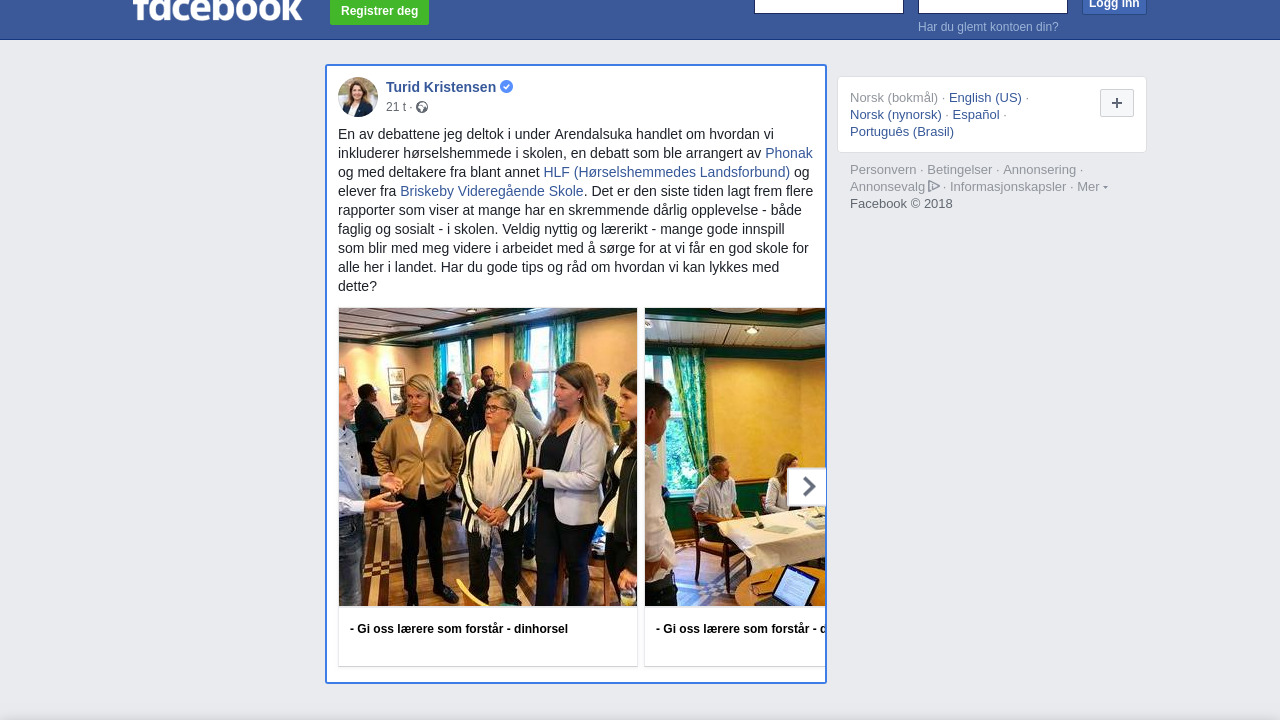Focus the email login input field
Viewport: 1280px width, 720px height.
(x=829, y=6)
